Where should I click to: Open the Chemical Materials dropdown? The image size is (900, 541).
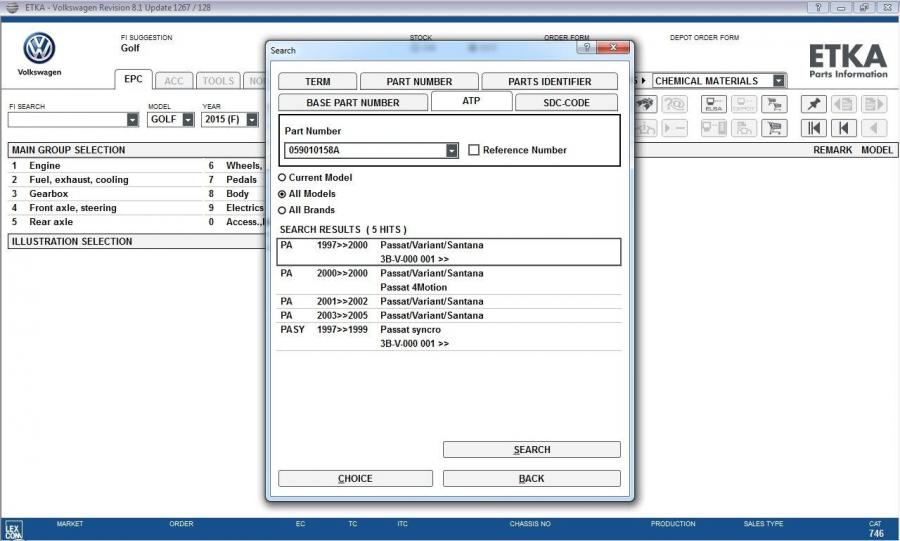pos(778,81)
